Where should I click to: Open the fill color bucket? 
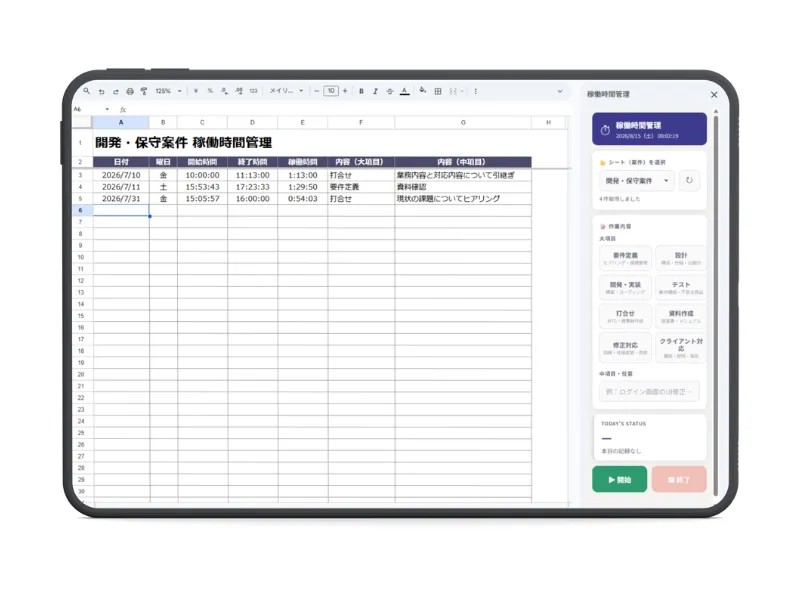click(422, 91)
